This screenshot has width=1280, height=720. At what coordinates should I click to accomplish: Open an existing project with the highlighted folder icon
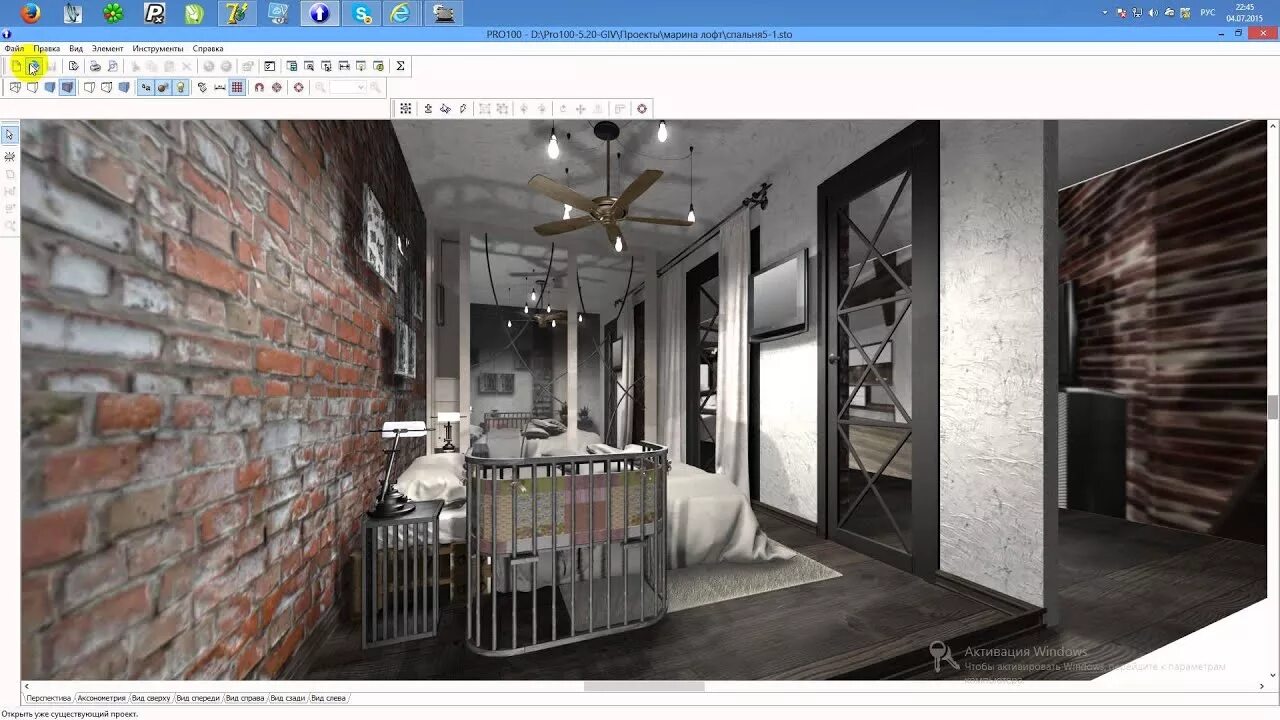[x=34, y=66]
